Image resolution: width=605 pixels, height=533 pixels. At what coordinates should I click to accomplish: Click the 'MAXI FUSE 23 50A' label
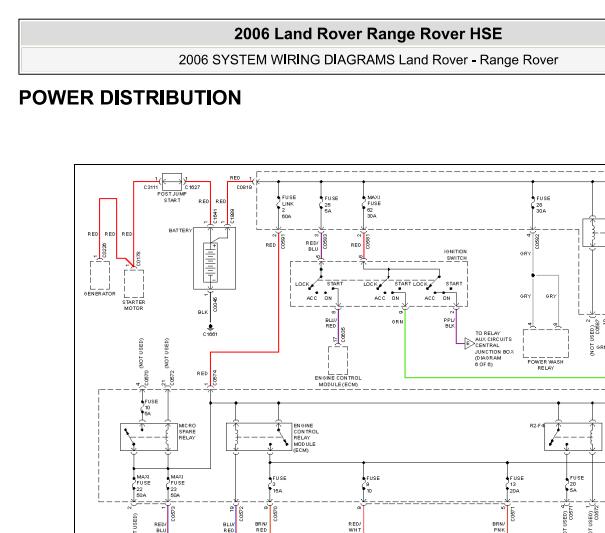[177, 486]
